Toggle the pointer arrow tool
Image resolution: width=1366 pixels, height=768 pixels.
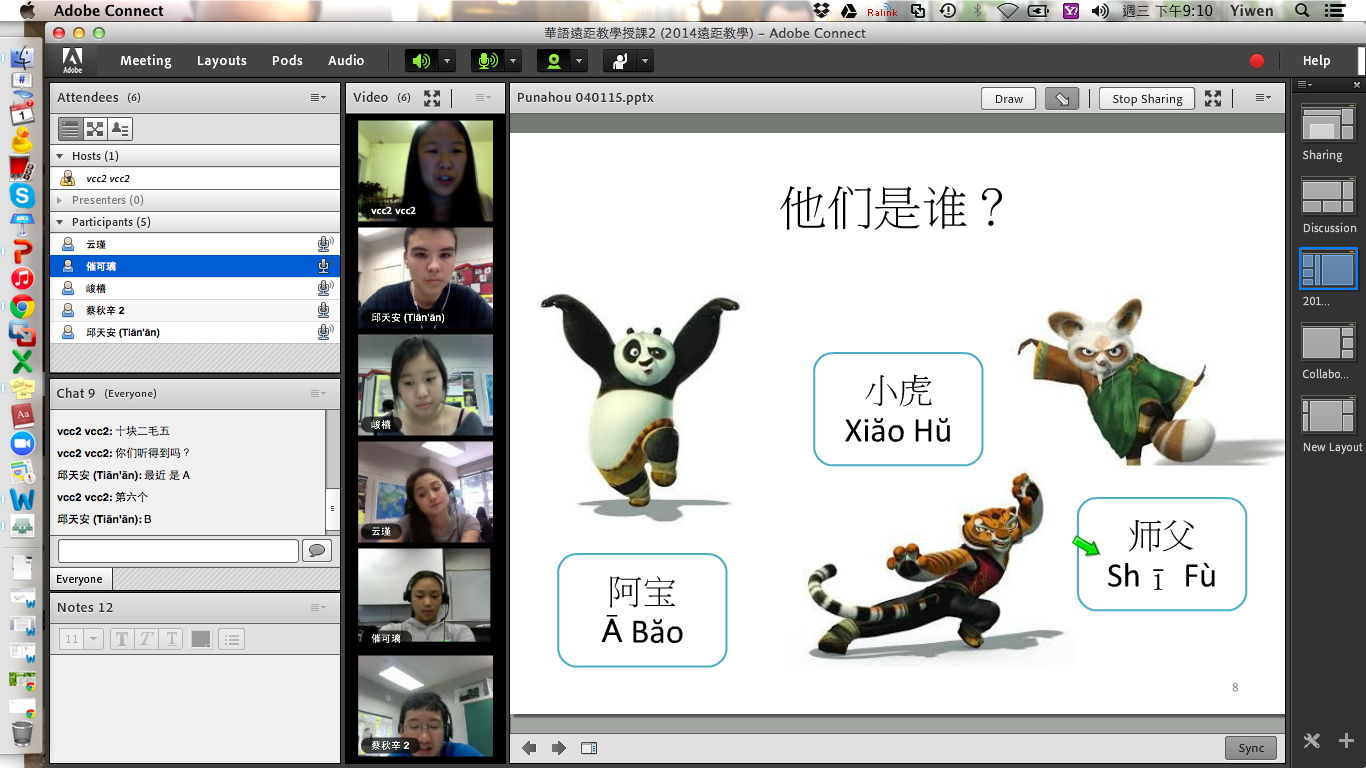(x=1062, y=99)
